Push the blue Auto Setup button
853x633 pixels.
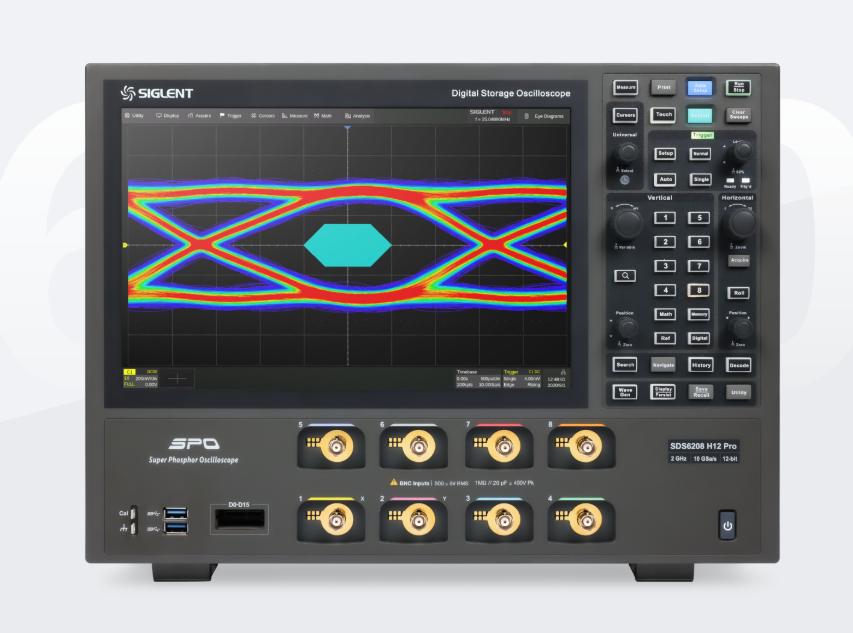[700, 87]
